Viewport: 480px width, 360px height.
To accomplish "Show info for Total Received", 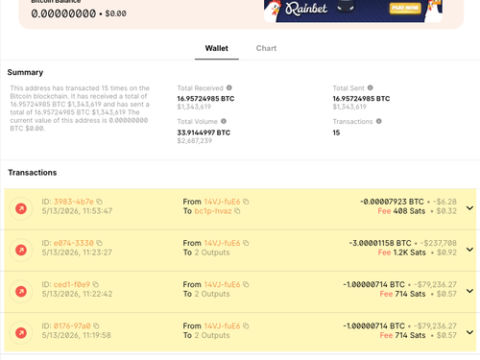I will (229, 88).
